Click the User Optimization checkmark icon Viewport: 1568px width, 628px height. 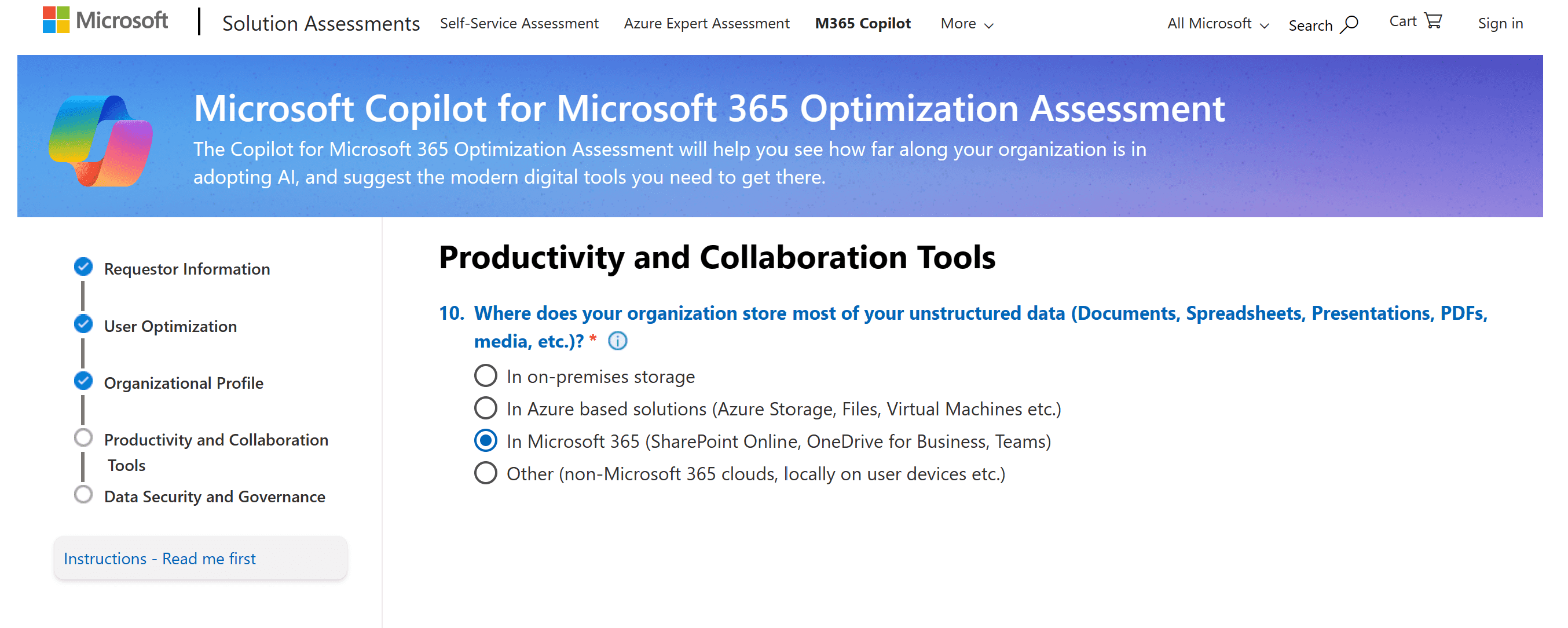point(83,324)
